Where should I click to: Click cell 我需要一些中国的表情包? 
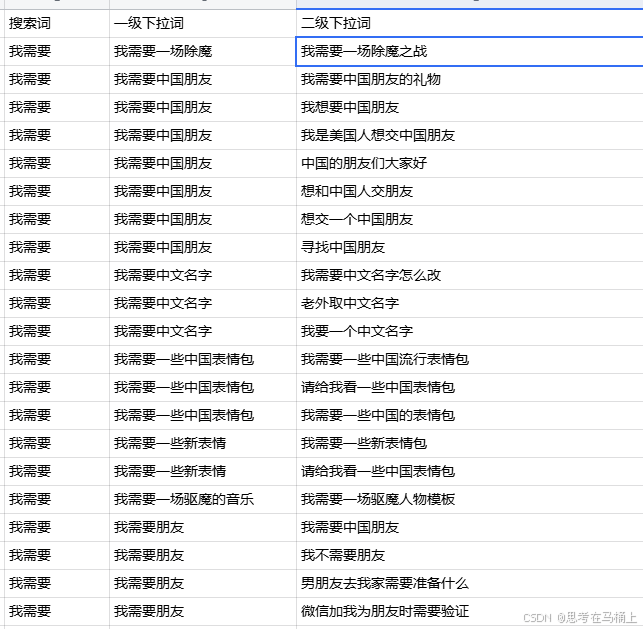(x=470, y=415)
